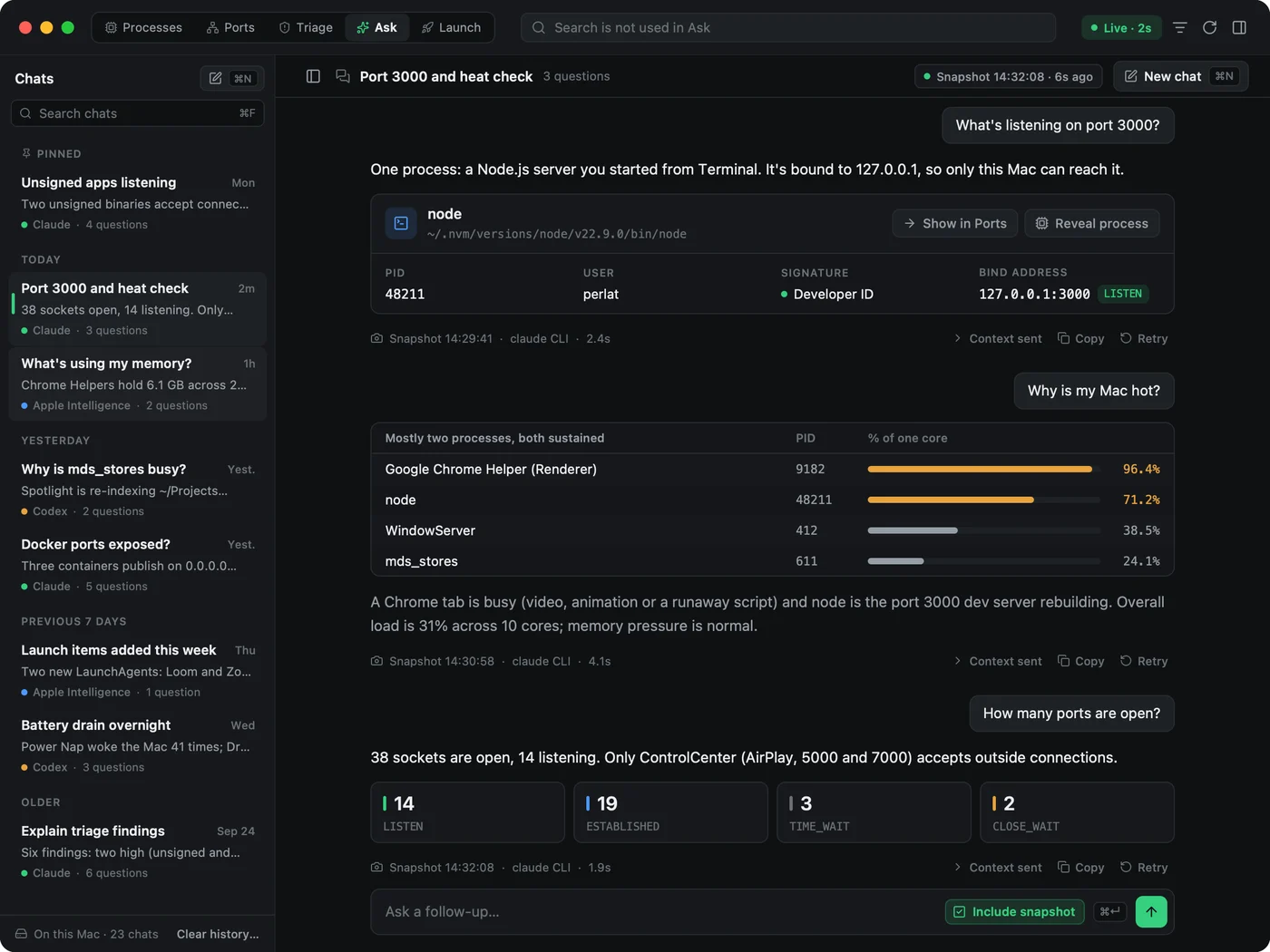Copy the port 3000 answer

[1080, 338]
